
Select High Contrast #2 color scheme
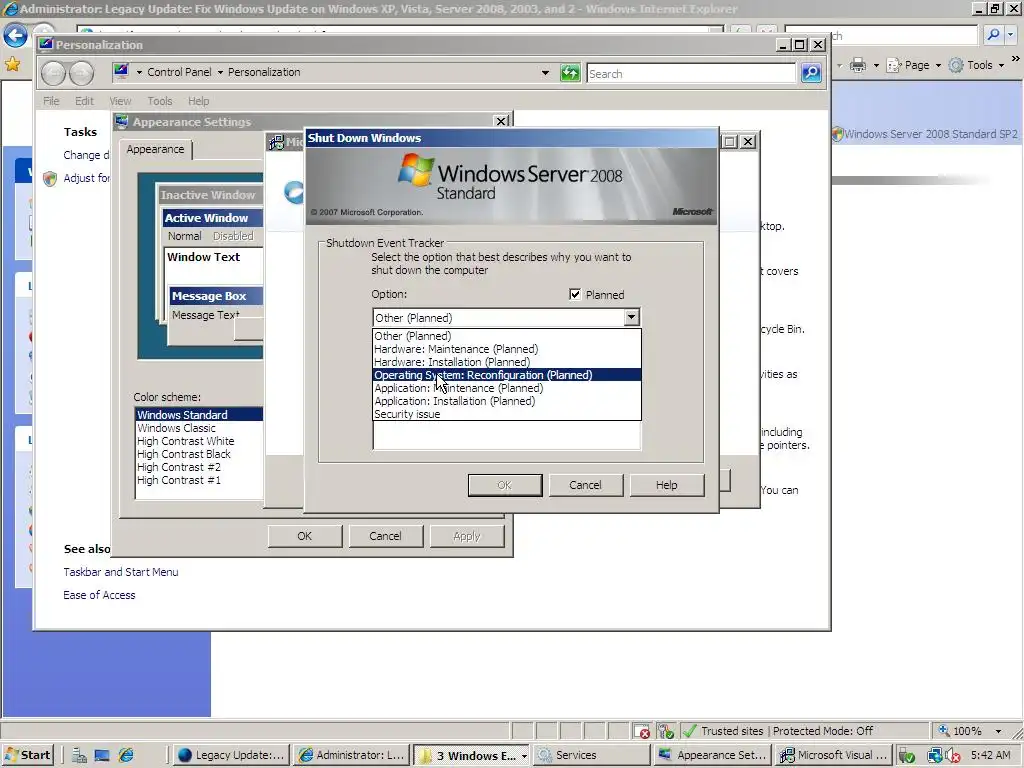click(199, 467)
